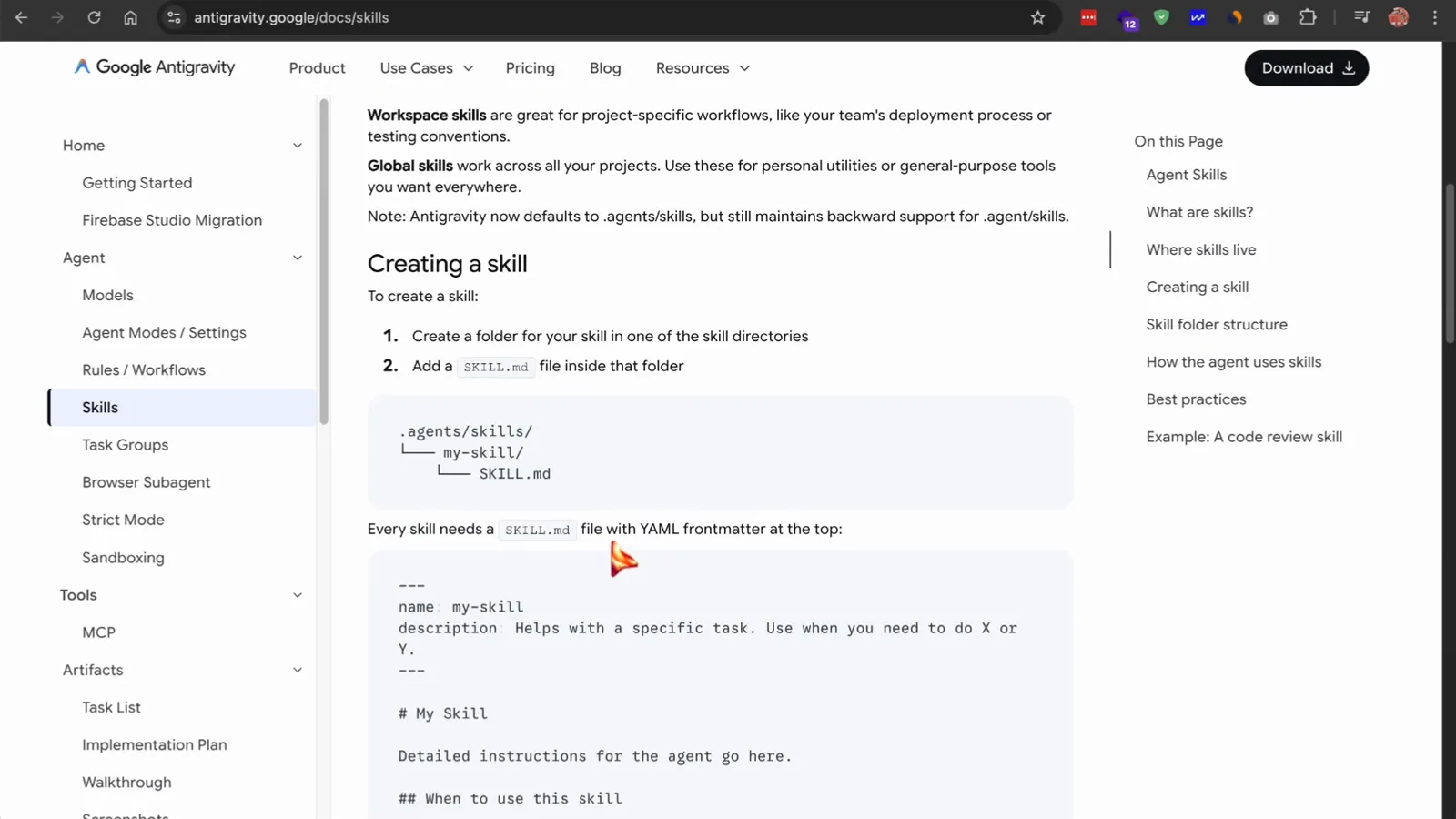Jump to Best practices section

click(1196, 399)
